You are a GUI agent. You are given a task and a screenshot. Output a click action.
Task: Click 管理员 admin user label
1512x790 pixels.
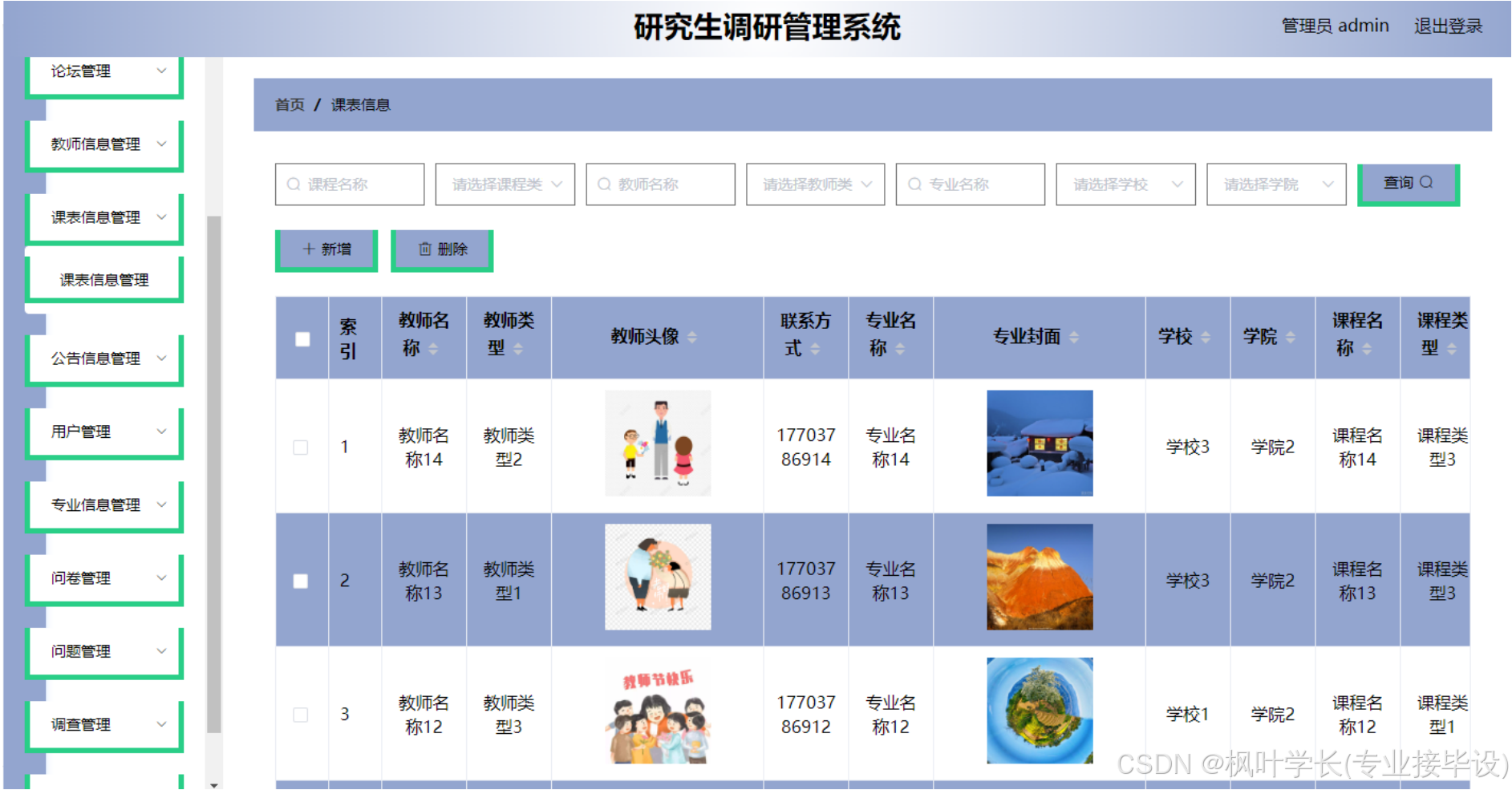coord(1335,26)
